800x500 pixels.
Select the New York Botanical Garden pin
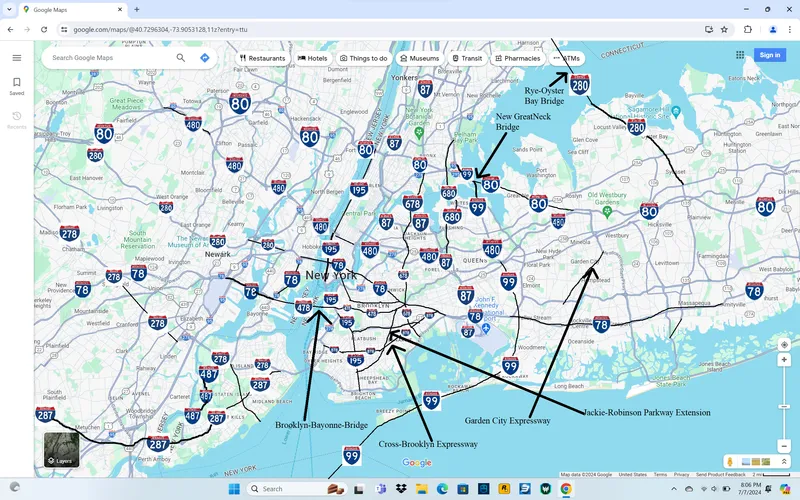[x=419, y=133]
